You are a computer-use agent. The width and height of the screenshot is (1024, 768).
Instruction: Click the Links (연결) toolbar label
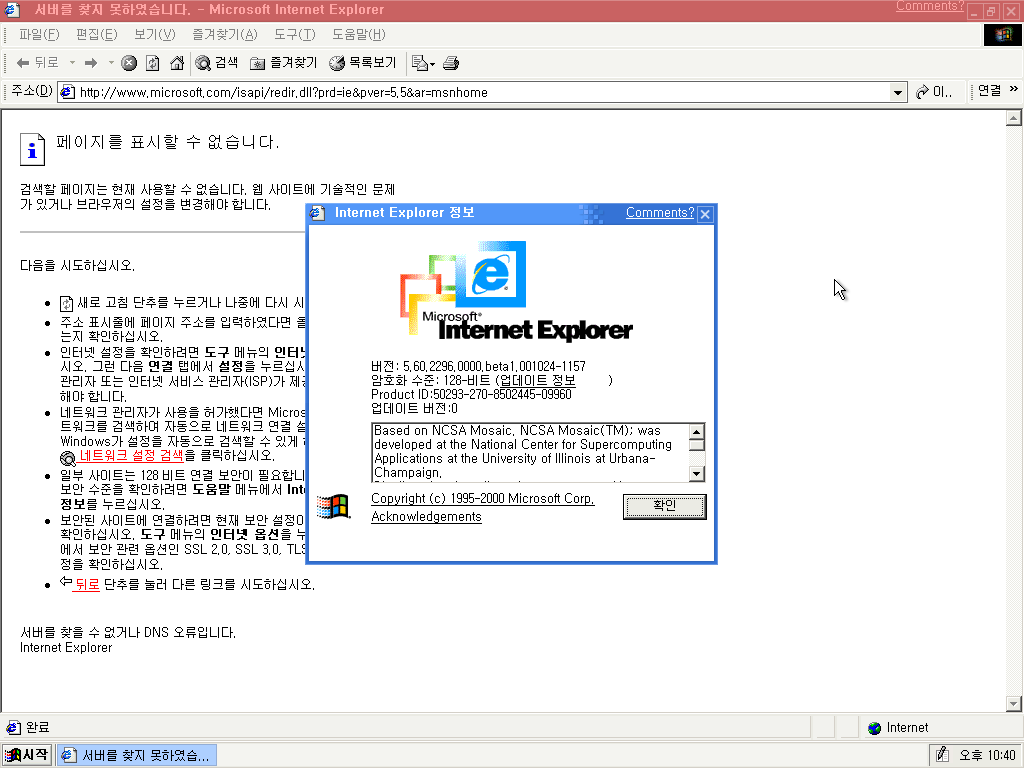(x=989, y=91)
